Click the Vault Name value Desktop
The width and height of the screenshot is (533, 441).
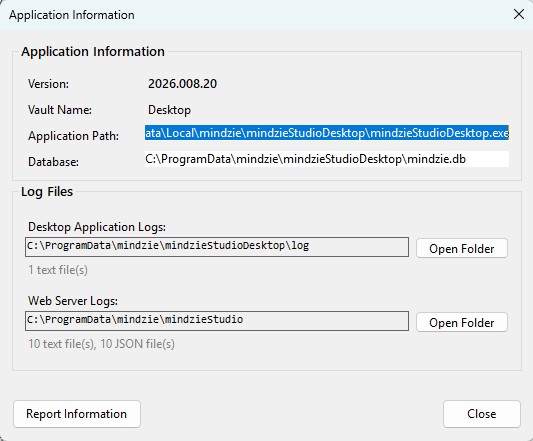point(169,110)
